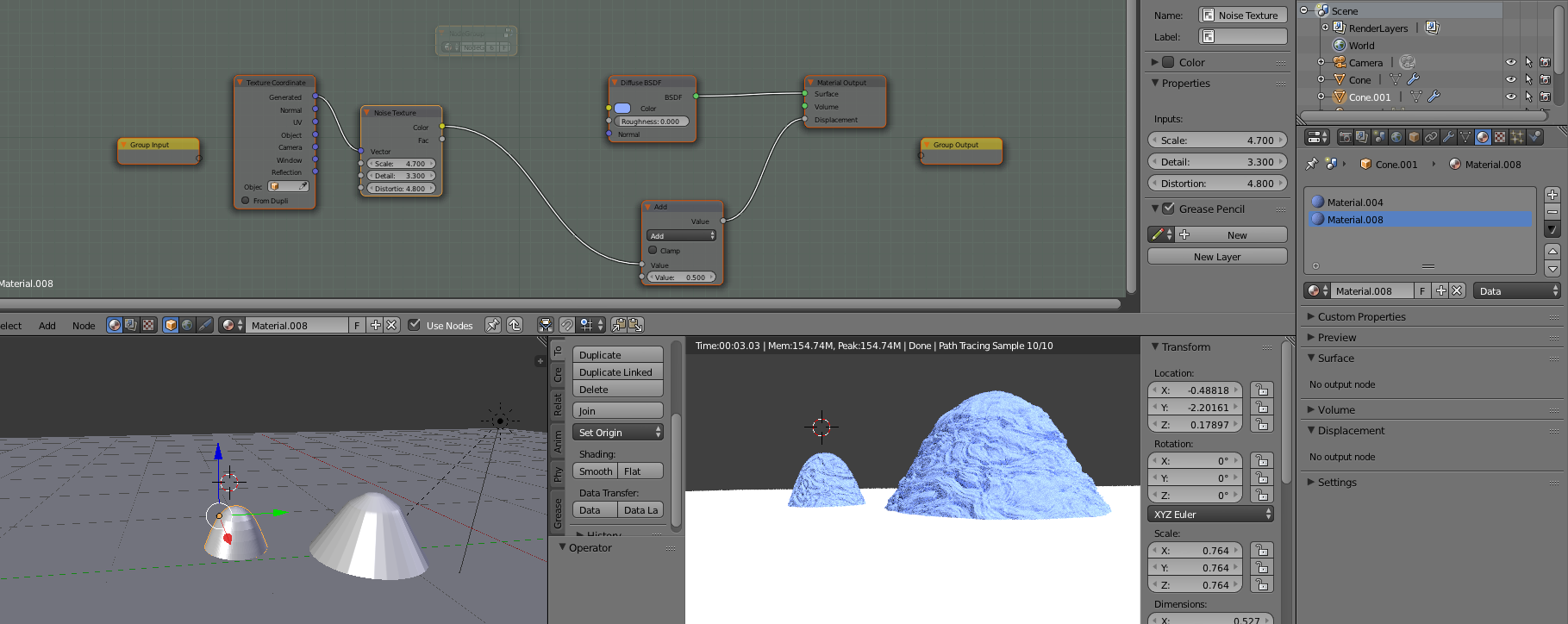Expand the Settings panel
This screenshot has height=624, width=1568.
[1337, 482]
